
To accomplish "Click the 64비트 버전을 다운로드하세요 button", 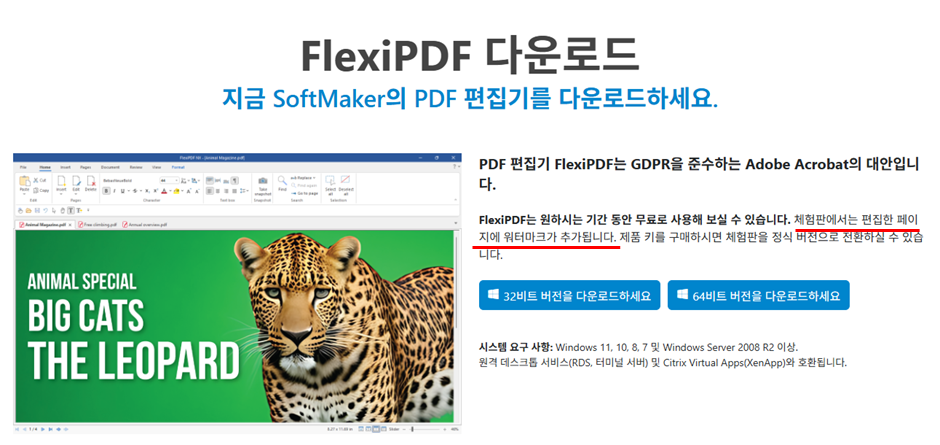I will pos(758,295).
